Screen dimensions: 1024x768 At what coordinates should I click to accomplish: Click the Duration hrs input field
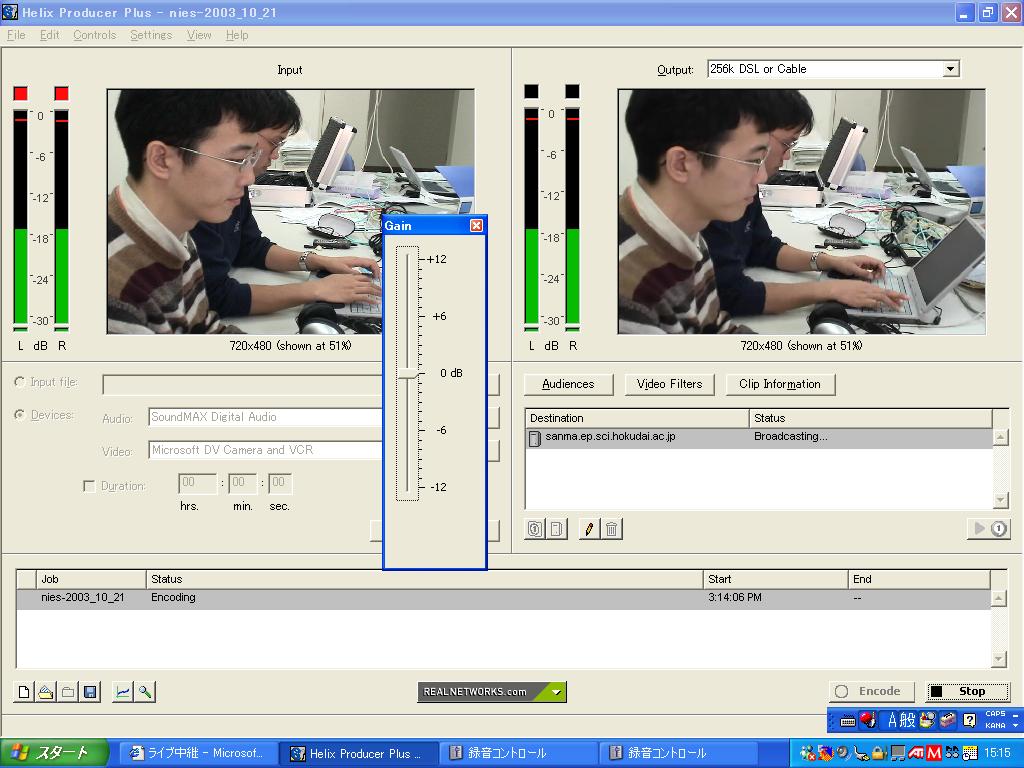point(197,484)
